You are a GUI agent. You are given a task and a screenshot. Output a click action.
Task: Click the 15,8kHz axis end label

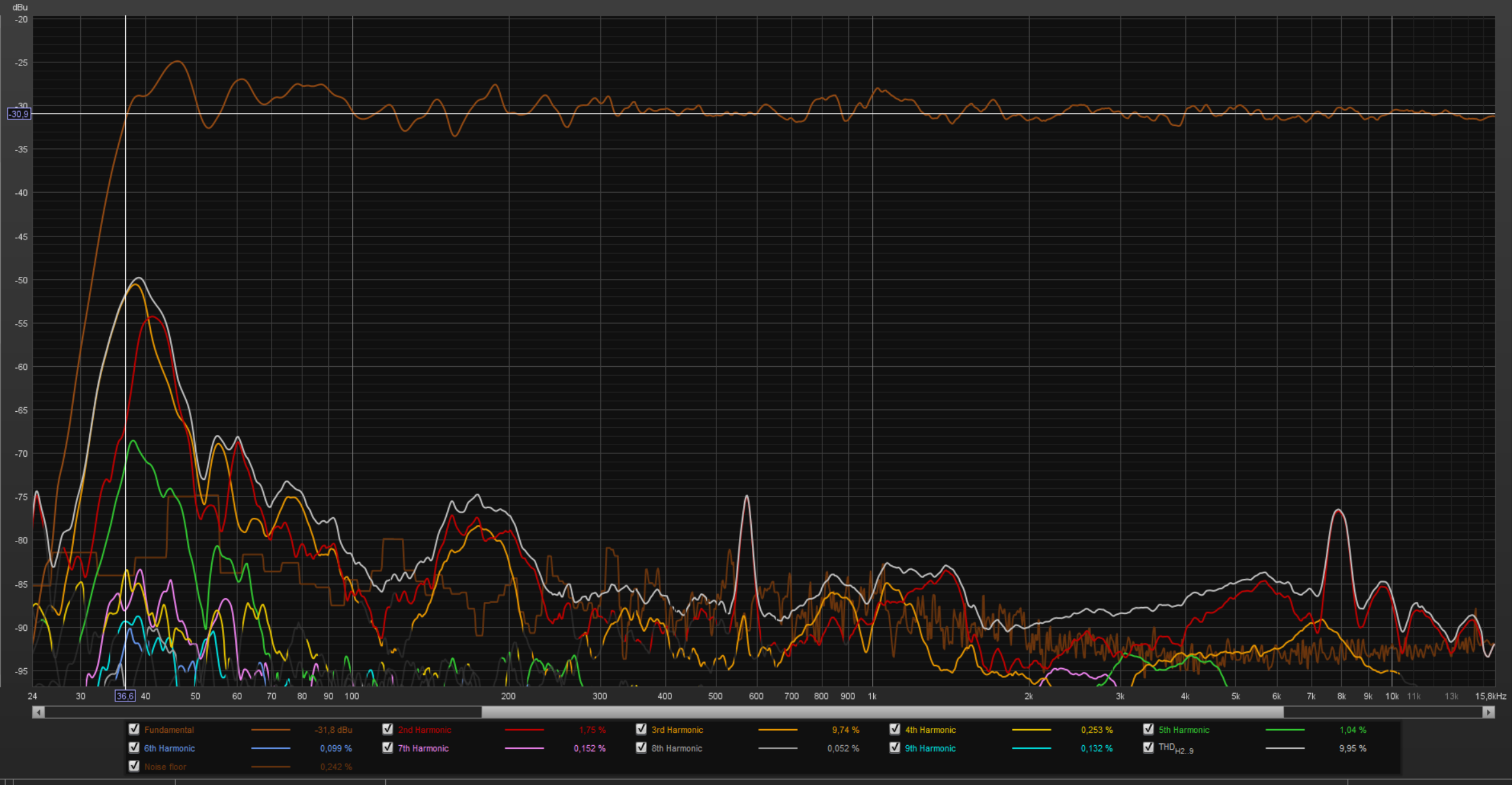pos(1490,696)
